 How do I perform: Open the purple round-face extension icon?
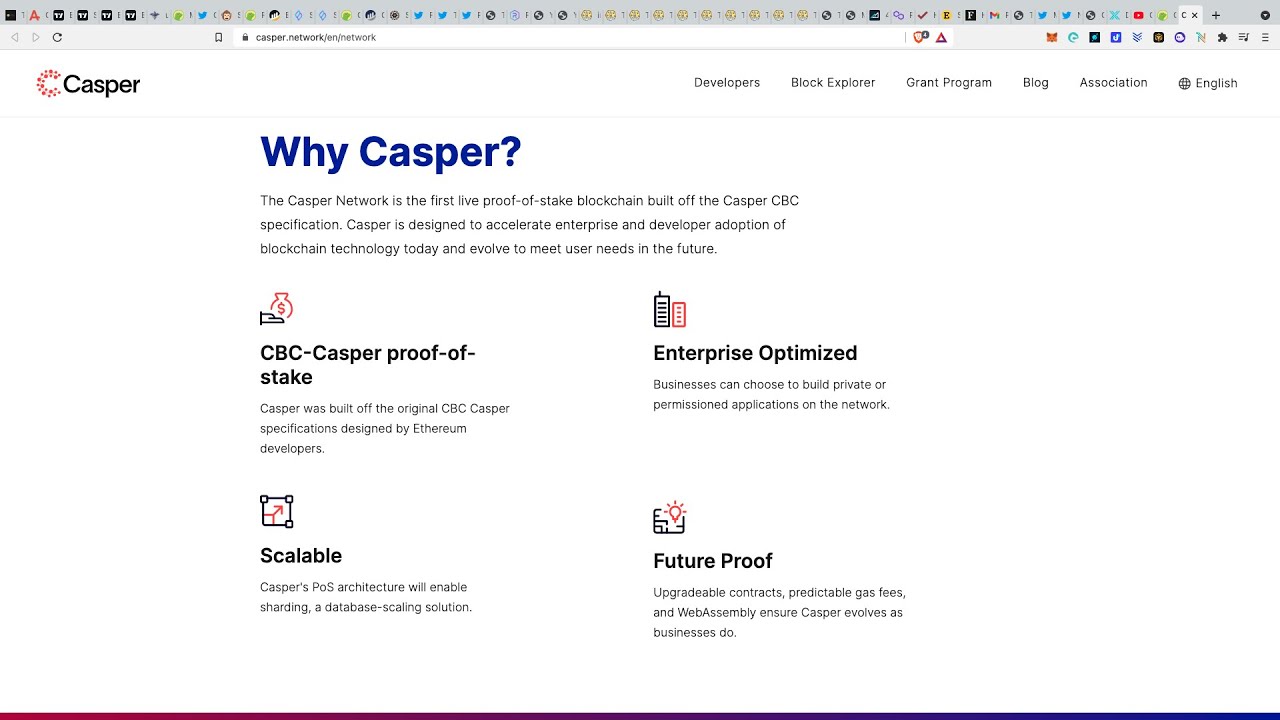1180,37
